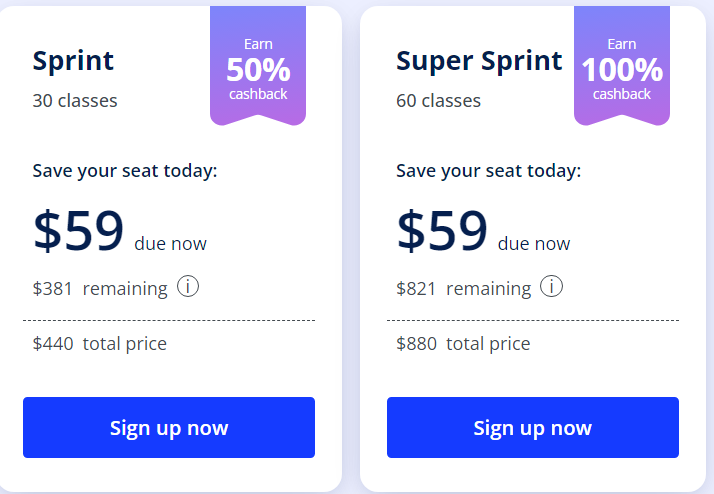
Task: Click Sign up now on Sprint plan
Action: click(169, 427)
